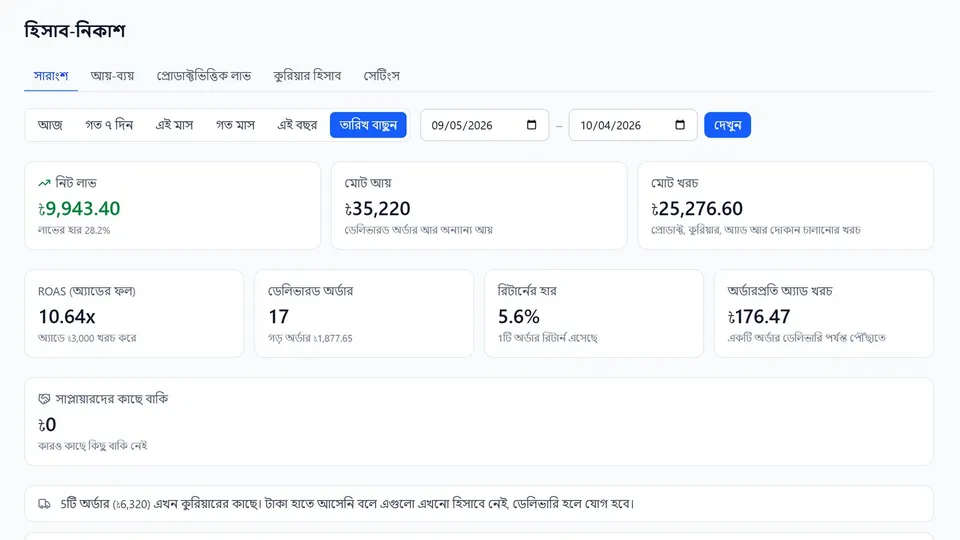Click the মোট আয় card label
The width and height of the screenshot is (960, 540).
tap(368, 183)
